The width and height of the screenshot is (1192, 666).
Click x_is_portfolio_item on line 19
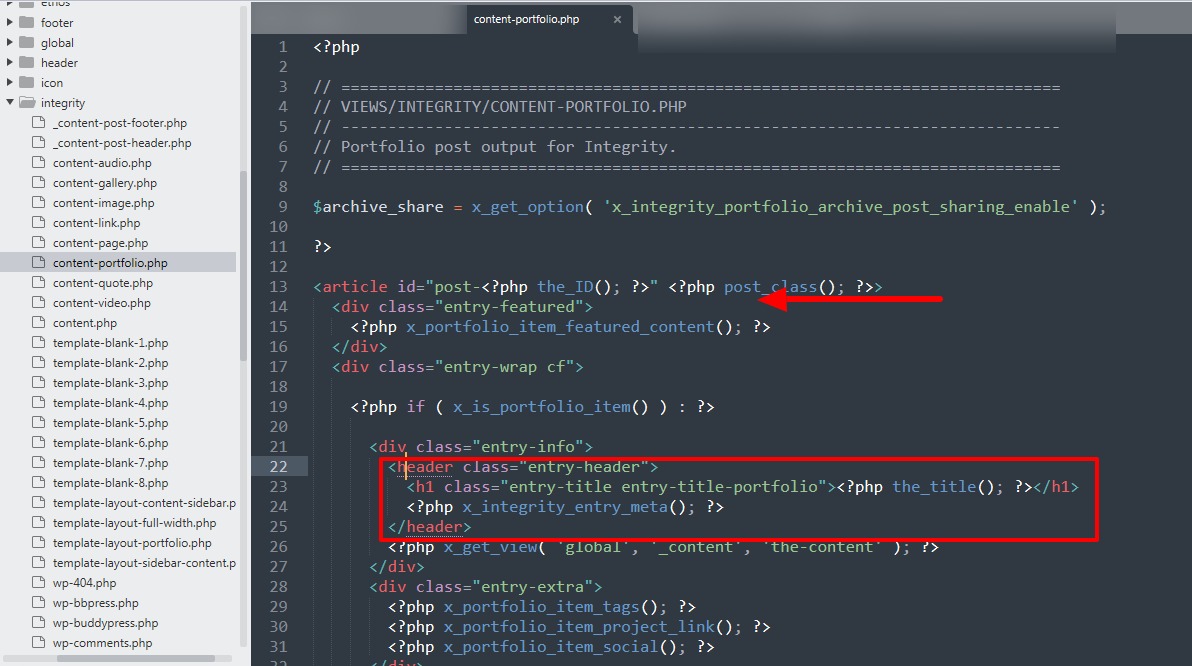click(x=541, y=407)
